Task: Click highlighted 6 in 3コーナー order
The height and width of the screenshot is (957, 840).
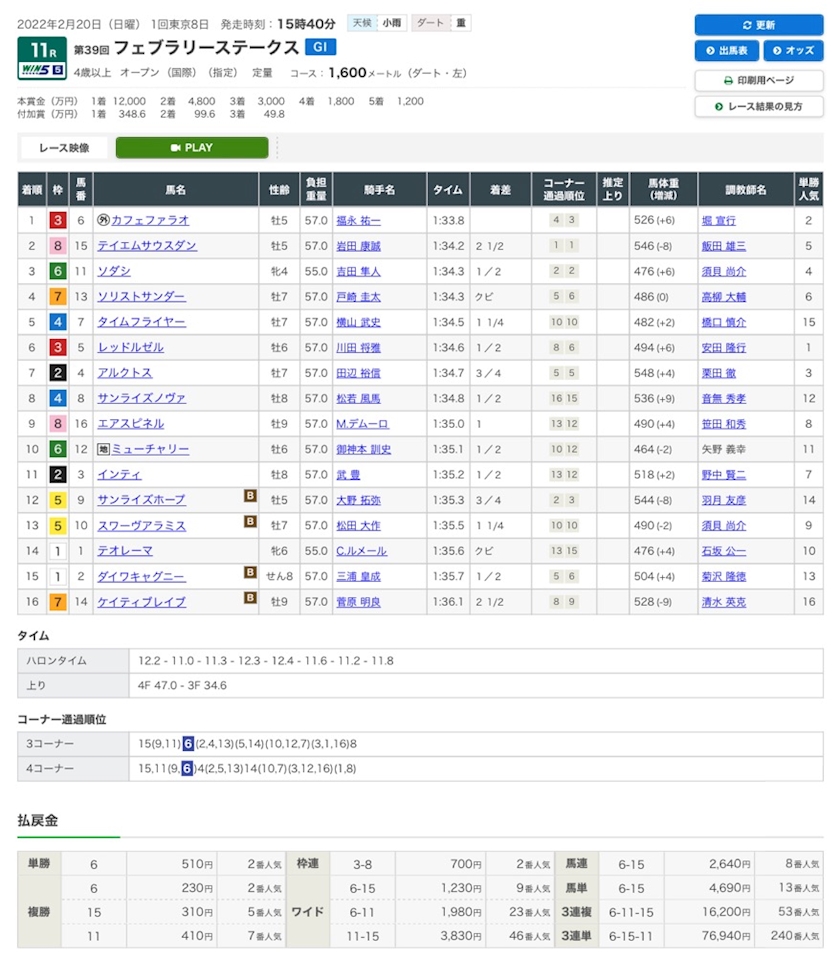Action: pyautogui.click(x=188, y=743)
